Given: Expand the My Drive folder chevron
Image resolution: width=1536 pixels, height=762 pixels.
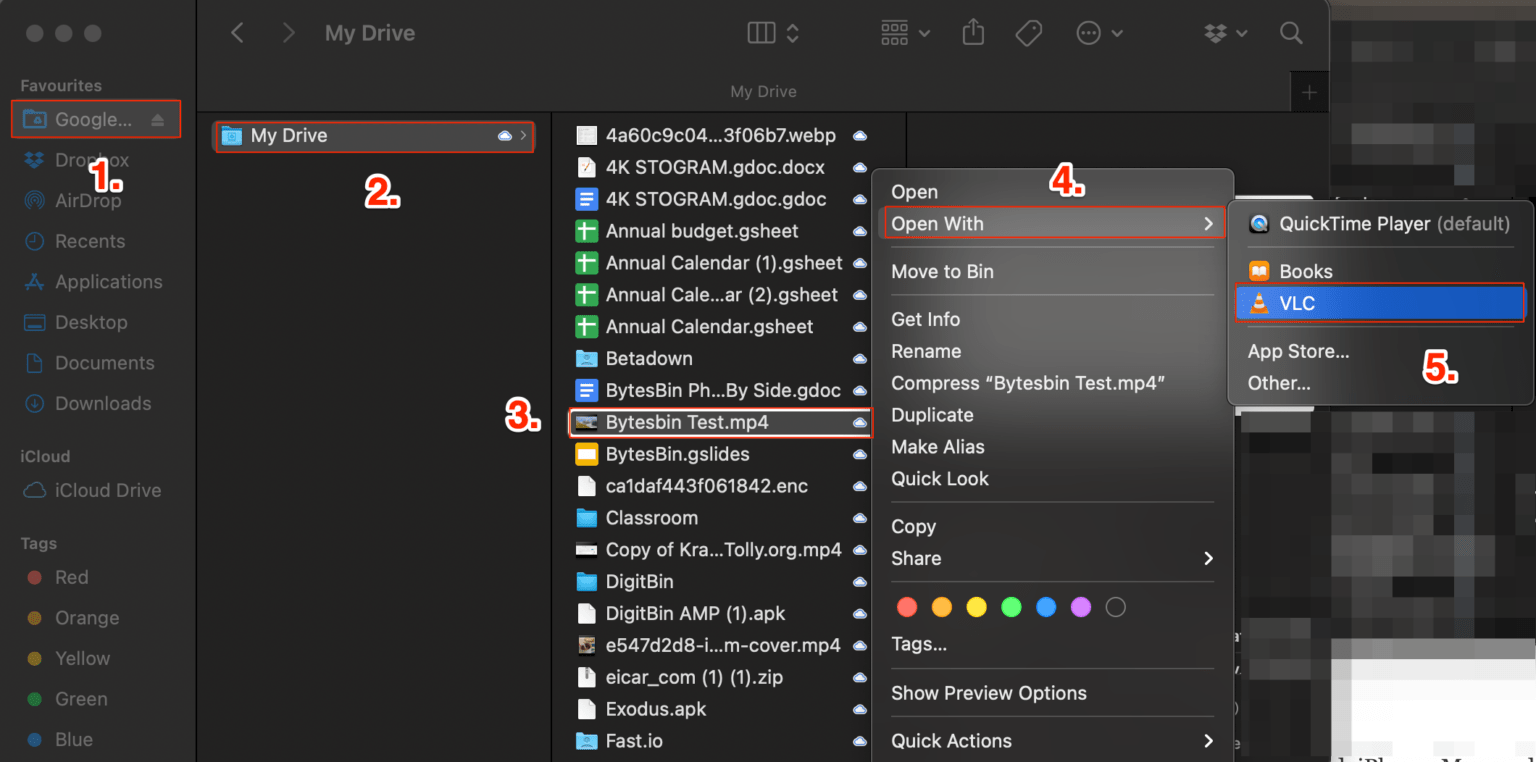Looking at the screenshot, I should (522, 136).
